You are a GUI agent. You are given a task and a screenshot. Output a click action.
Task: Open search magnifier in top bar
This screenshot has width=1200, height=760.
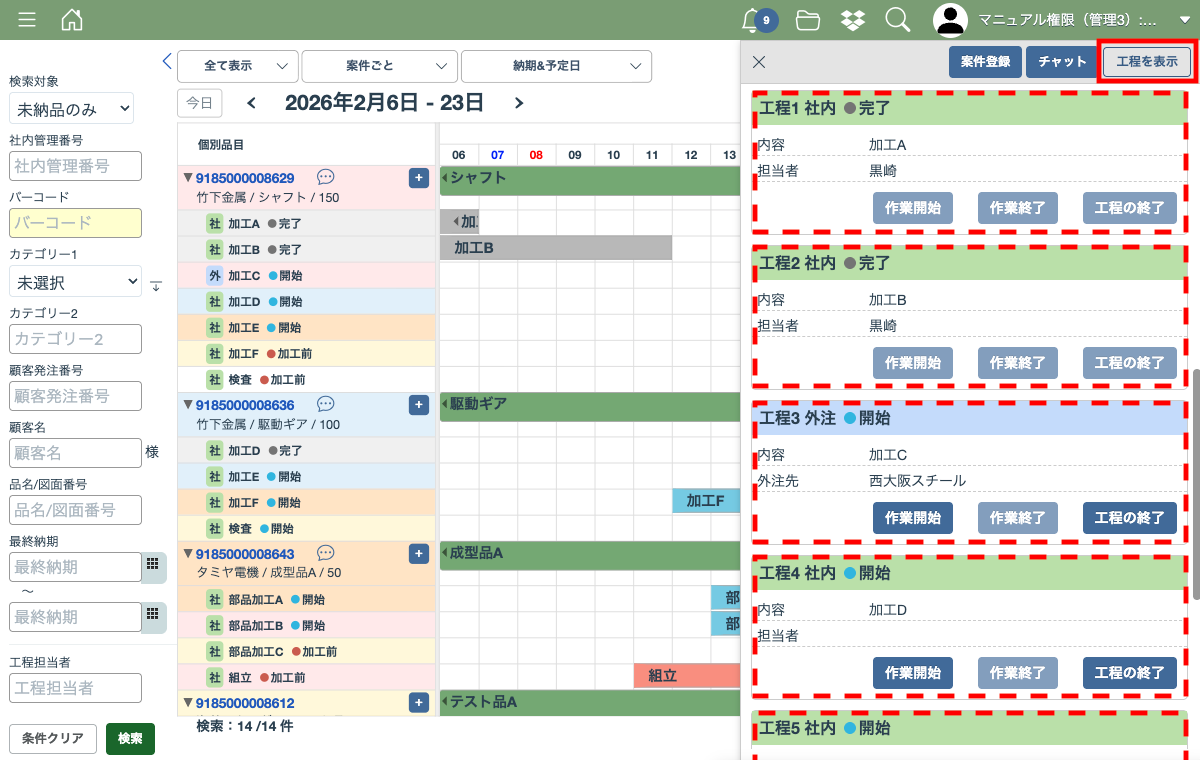pos(897,20)
